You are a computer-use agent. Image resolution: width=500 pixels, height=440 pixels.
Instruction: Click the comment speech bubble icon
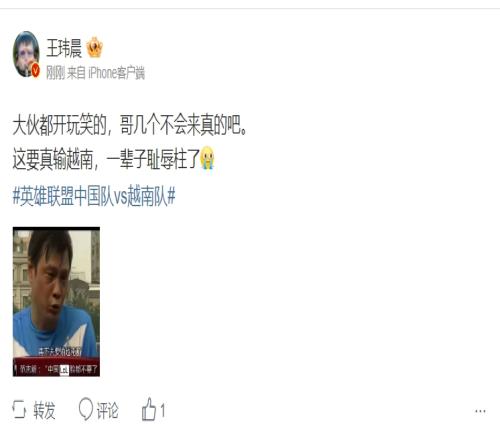[x=86, y=408]
